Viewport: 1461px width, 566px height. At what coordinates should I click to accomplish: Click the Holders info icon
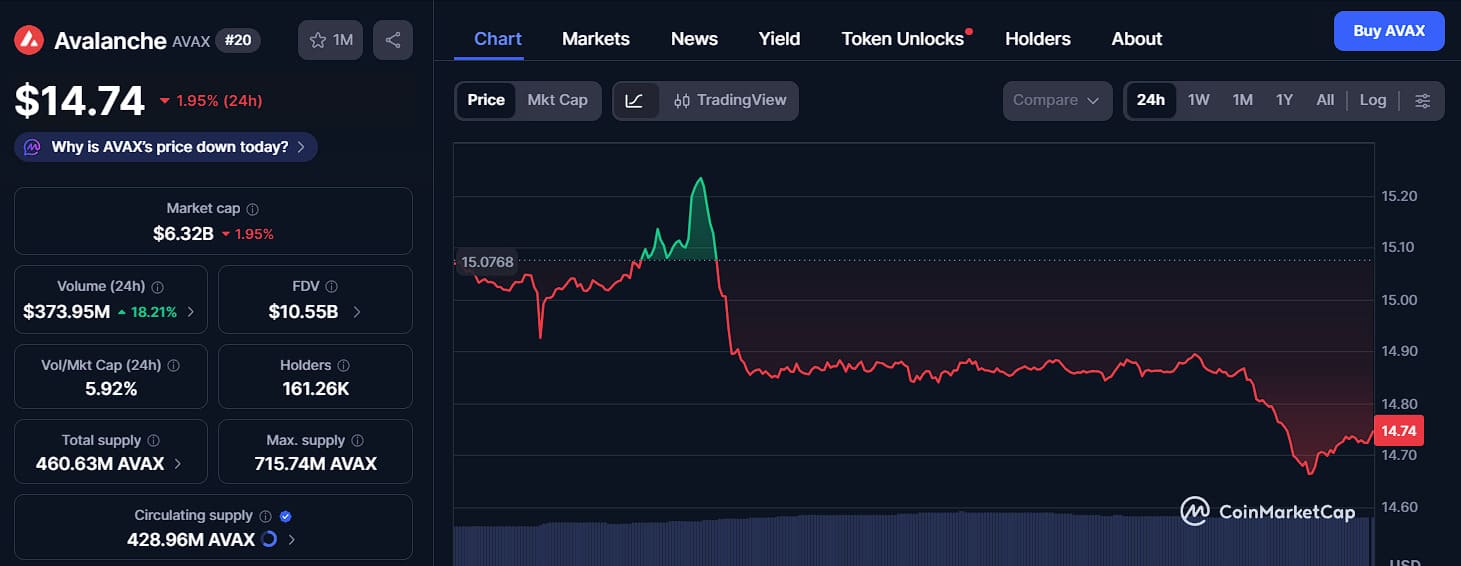tap(343, 366)
